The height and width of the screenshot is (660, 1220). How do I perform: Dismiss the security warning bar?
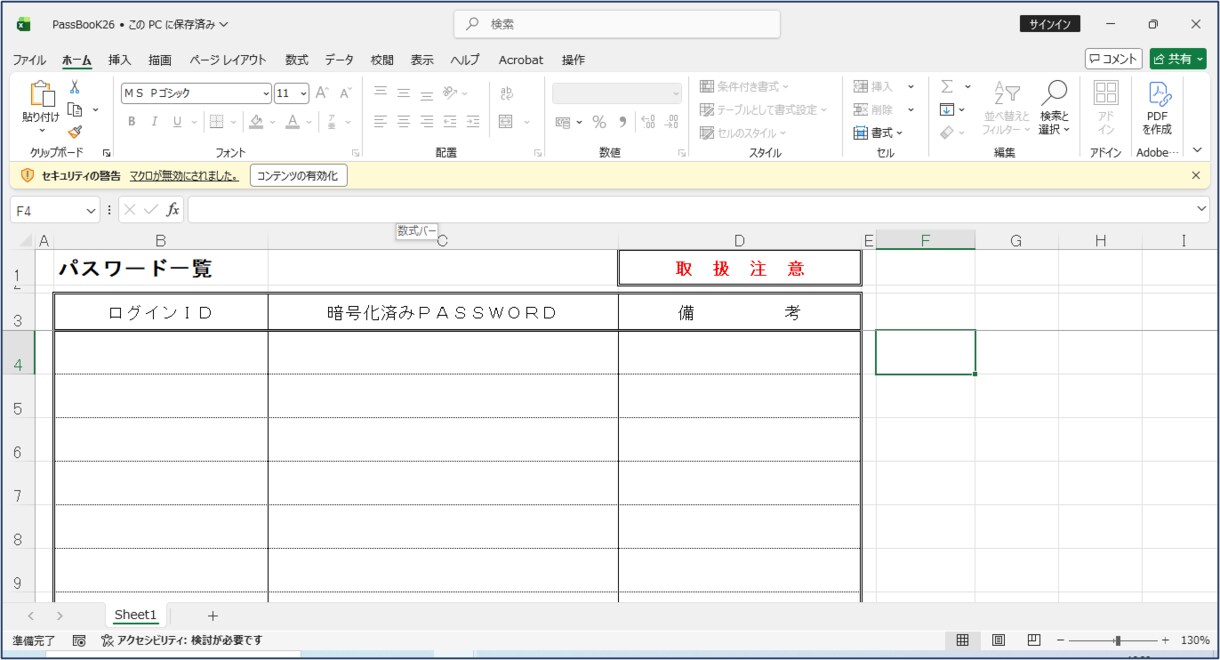click(x=1196, y=175)
